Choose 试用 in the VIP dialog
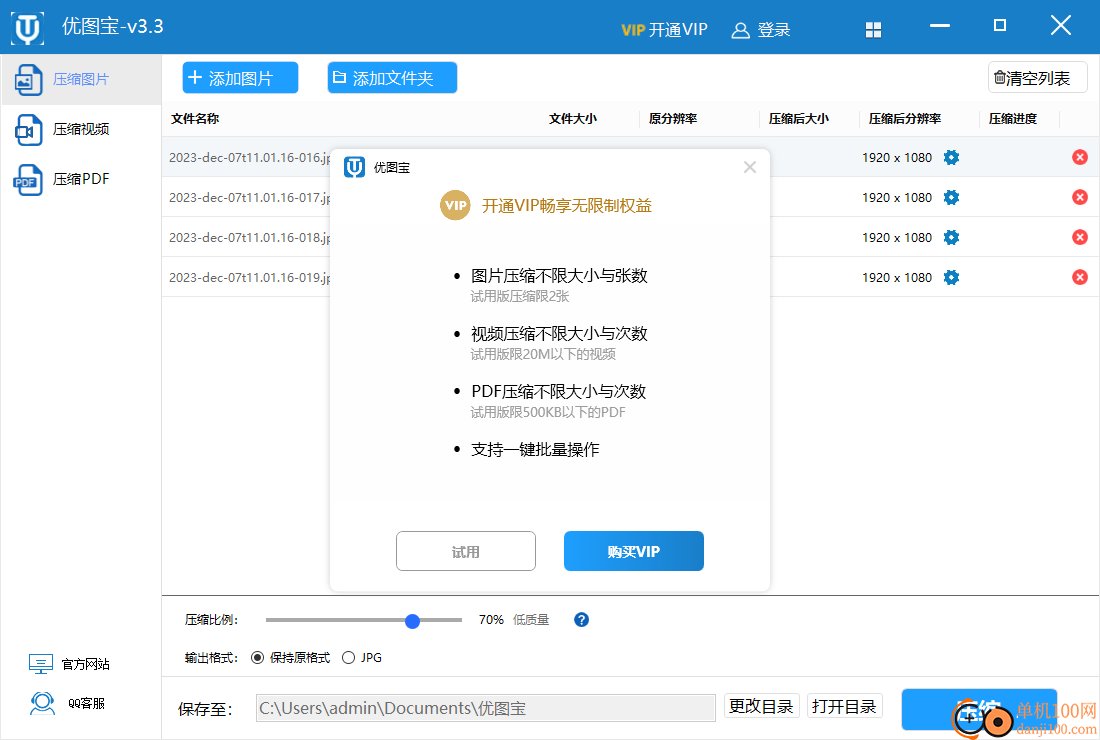Image resolution: width=1100 pixels, height=740 pixels. click(x=466, y=551)
